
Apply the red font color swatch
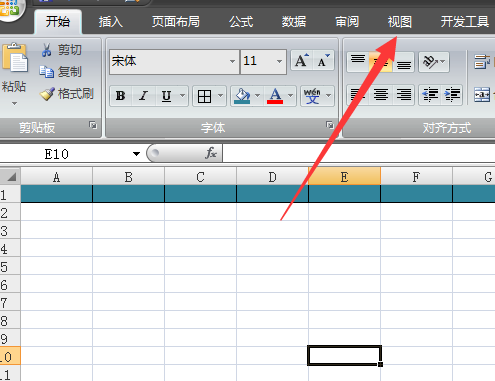pos(275,96)
